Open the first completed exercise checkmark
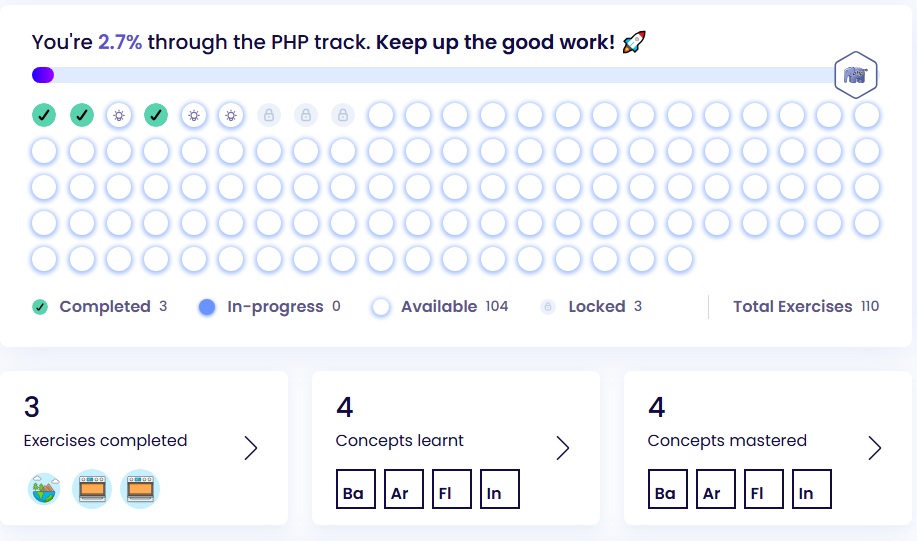 44,115
